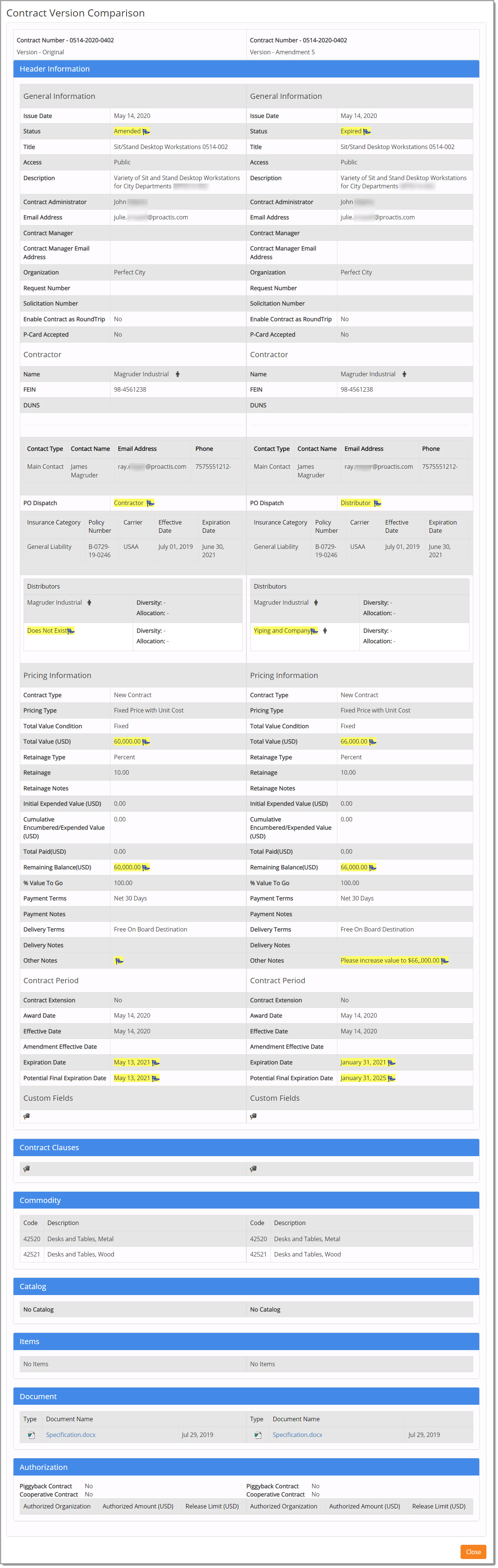
Task: Click the flag next to January 31, 2025
Action: pyautogui.click(x=391, y=1078)
